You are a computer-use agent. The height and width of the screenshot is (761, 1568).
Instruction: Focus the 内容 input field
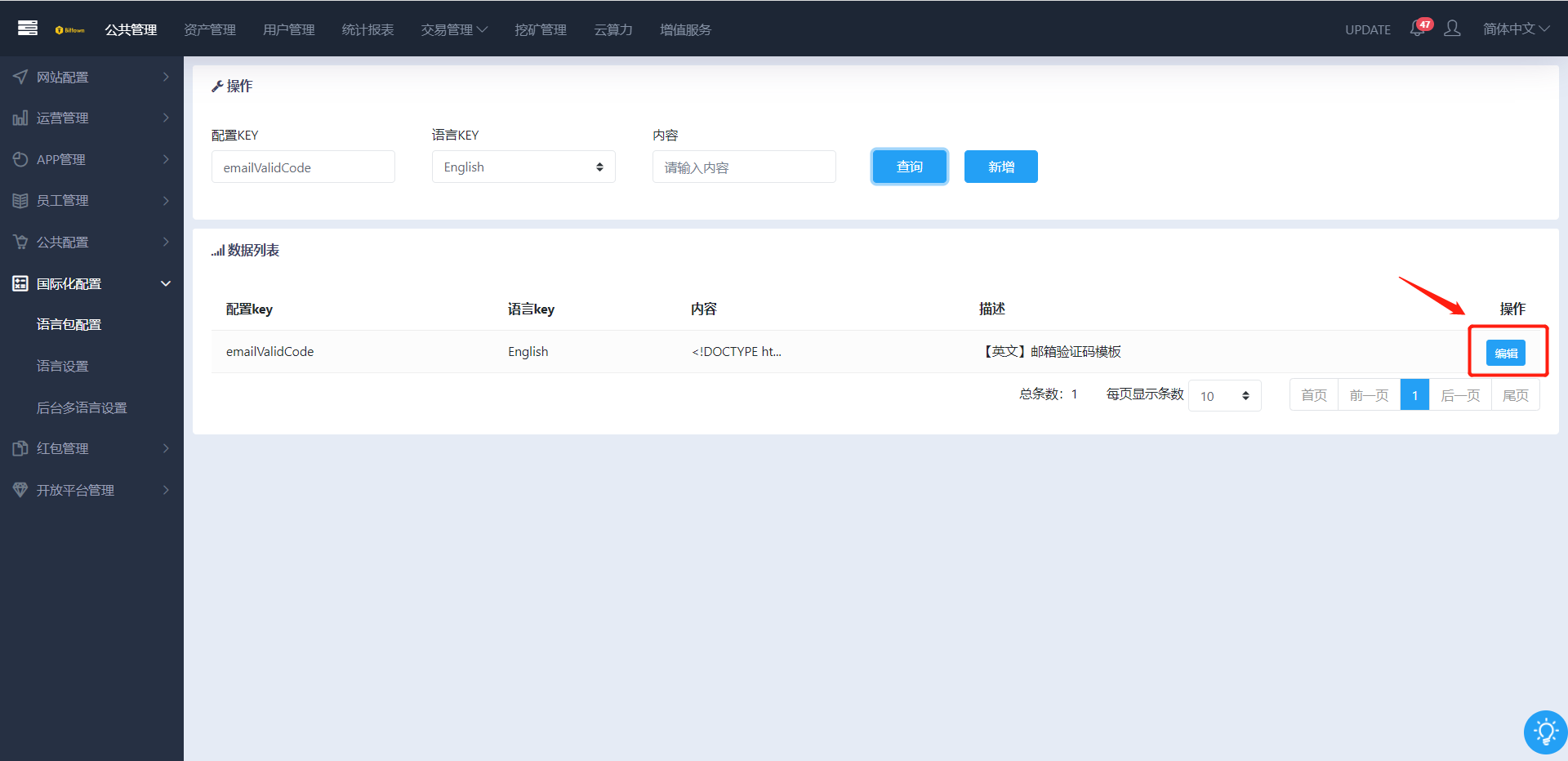(744, 167)
